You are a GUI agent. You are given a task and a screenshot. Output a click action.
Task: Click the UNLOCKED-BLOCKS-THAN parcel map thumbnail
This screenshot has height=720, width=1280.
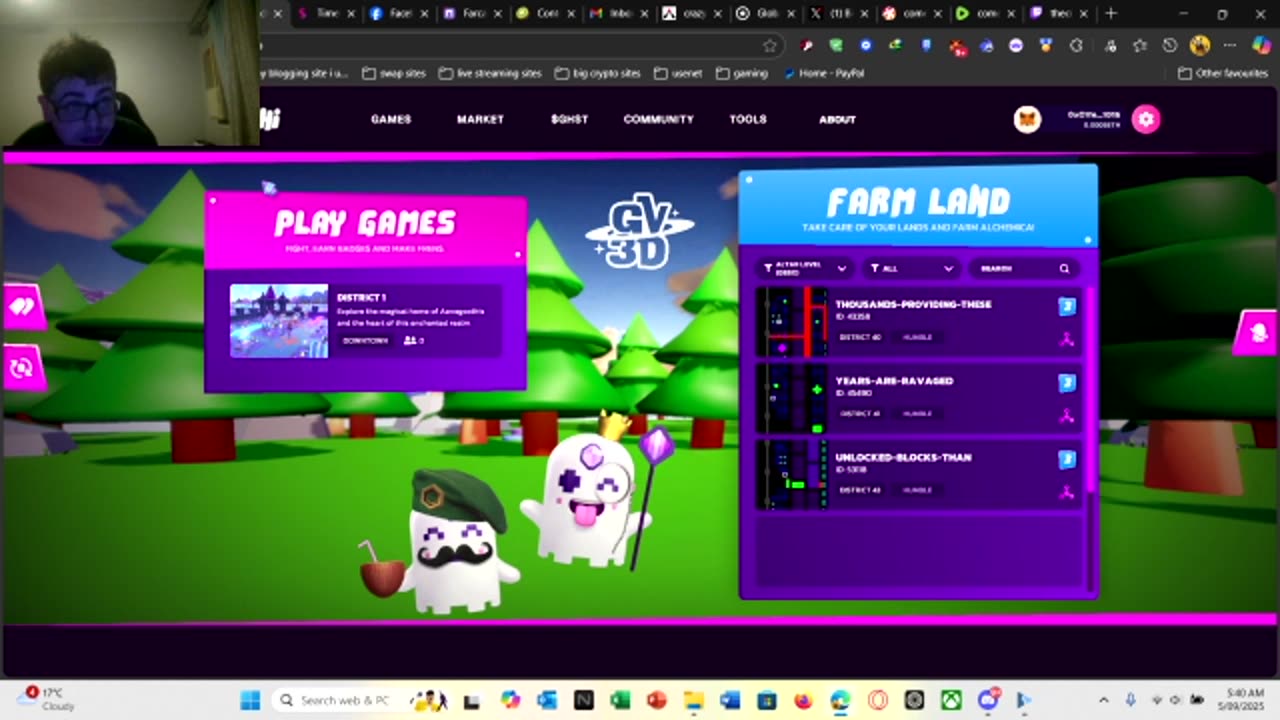792,474
